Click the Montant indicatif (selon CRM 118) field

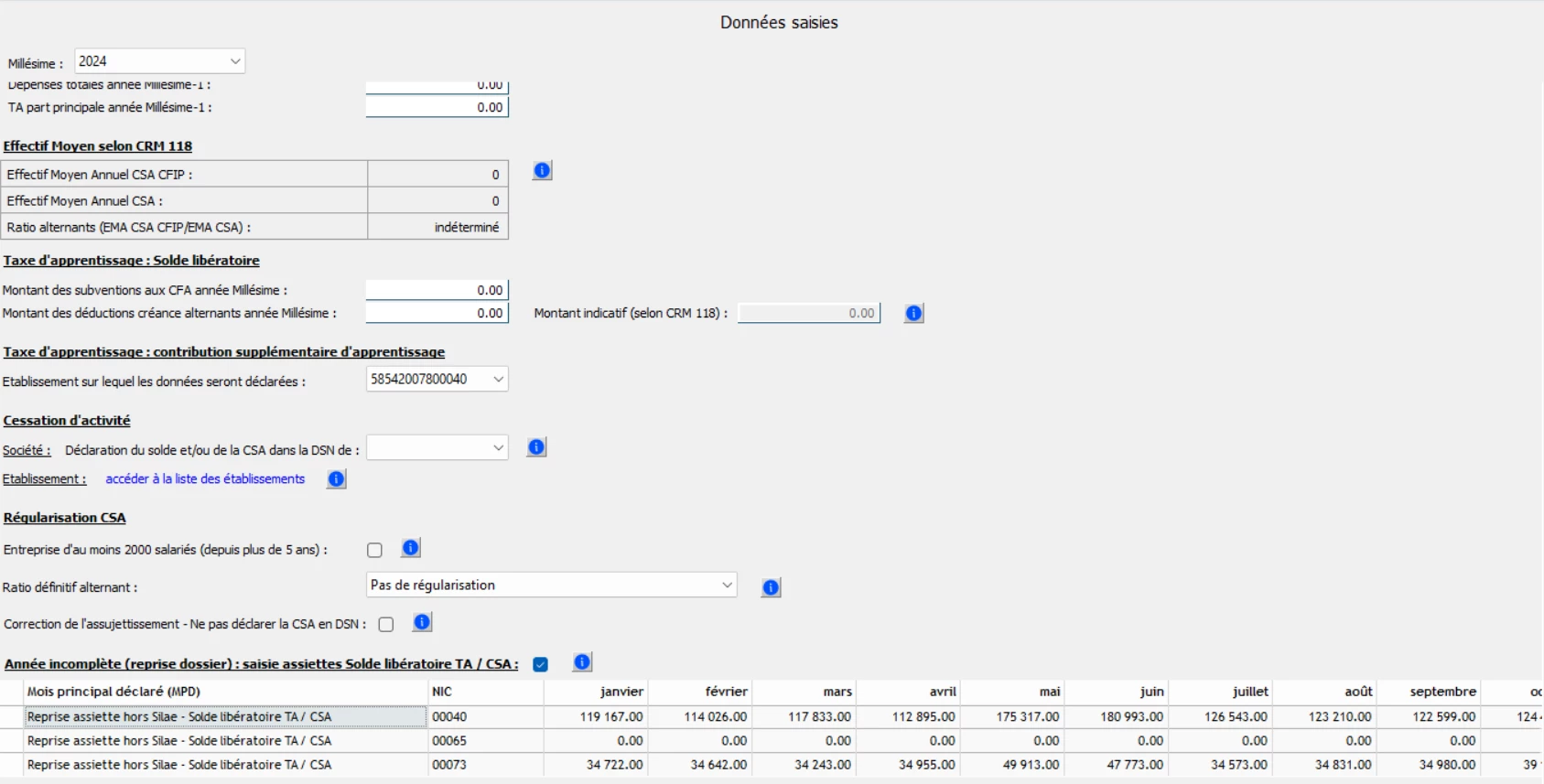pos(809,313)
